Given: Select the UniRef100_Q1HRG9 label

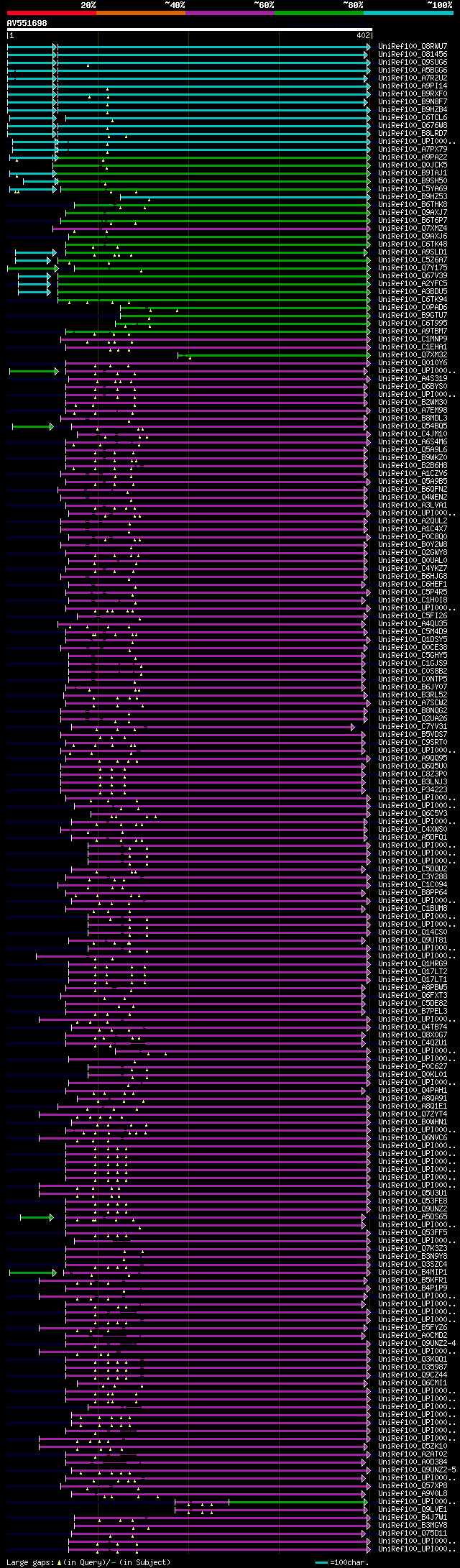Looking at the screenshot, I should coord(413,964).
